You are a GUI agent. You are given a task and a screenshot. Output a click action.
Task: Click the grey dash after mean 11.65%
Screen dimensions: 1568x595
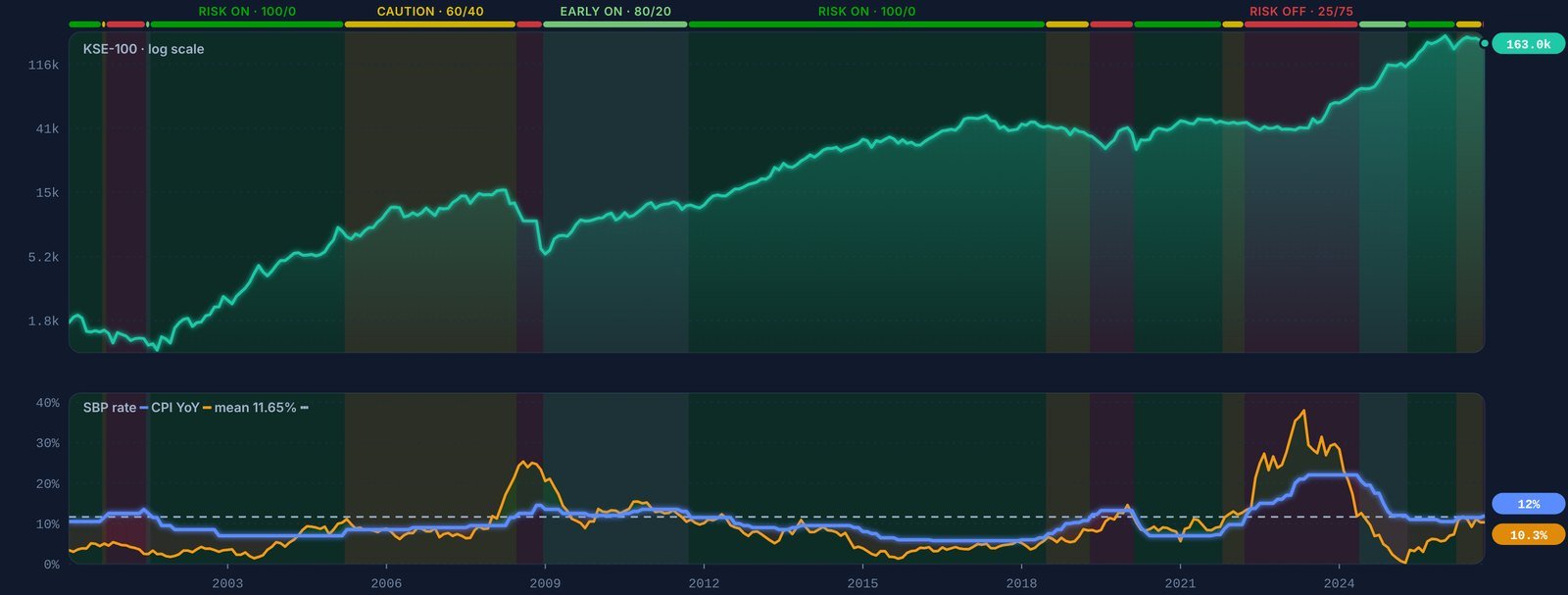click(x=304, y=408)
